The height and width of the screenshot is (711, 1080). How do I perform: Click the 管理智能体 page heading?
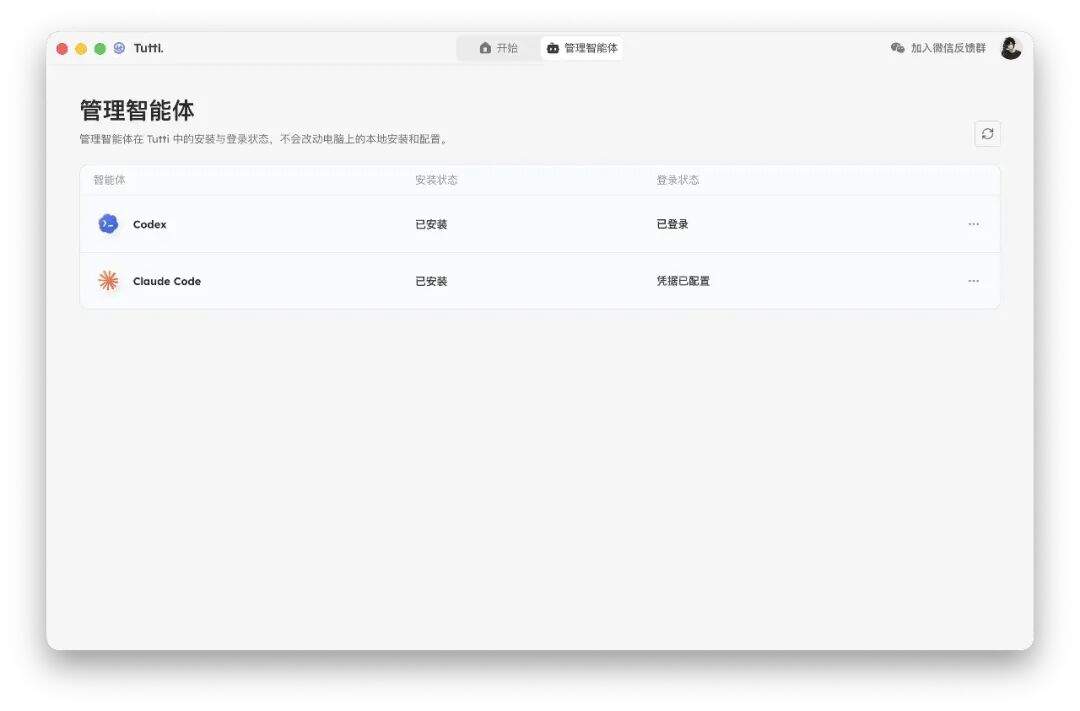[x=137, y=110]
